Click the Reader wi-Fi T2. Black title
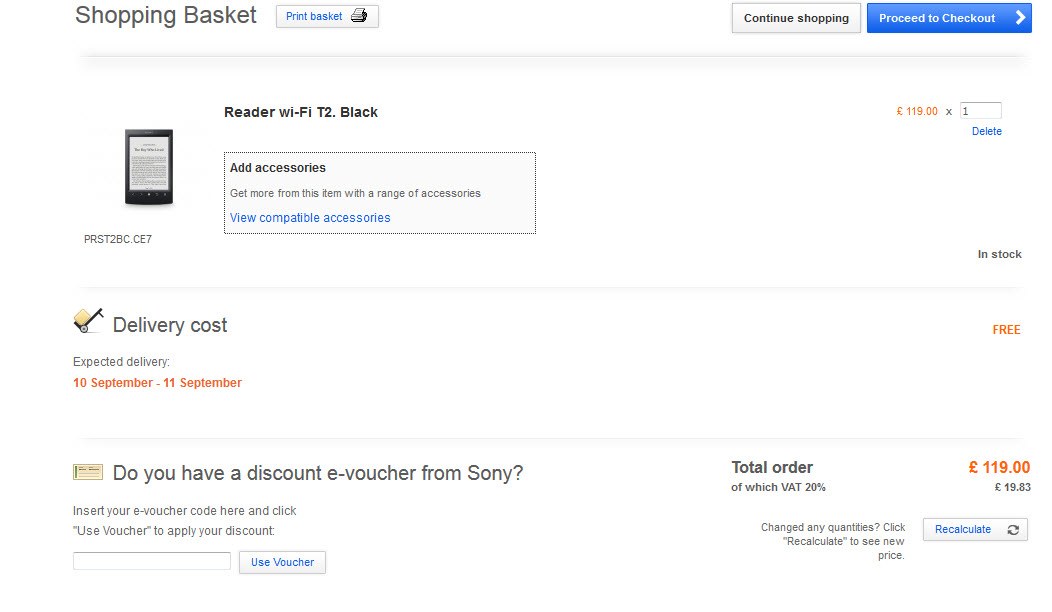 tap(301, 112)
